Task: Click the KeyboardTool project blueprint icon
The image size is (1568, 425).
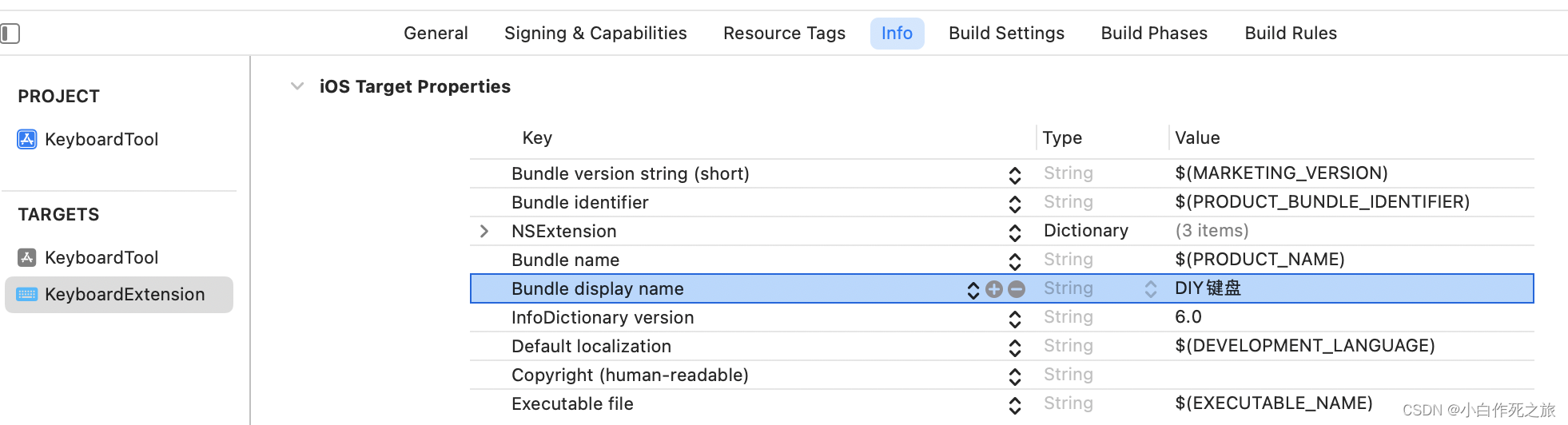Action: 27,140
